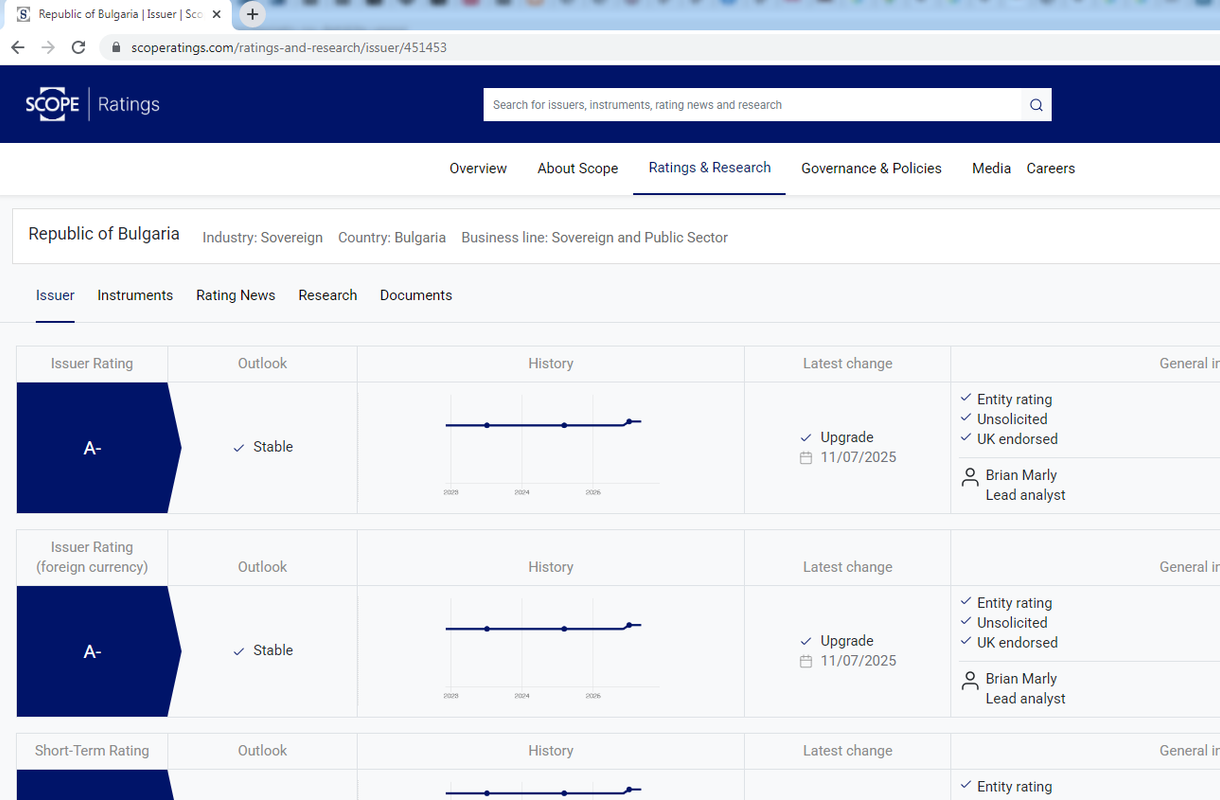This screenshot has width=1220, height=800.
Task: Click Entity rating checkmark in Issuer Rating row
Action: [966, 398]
